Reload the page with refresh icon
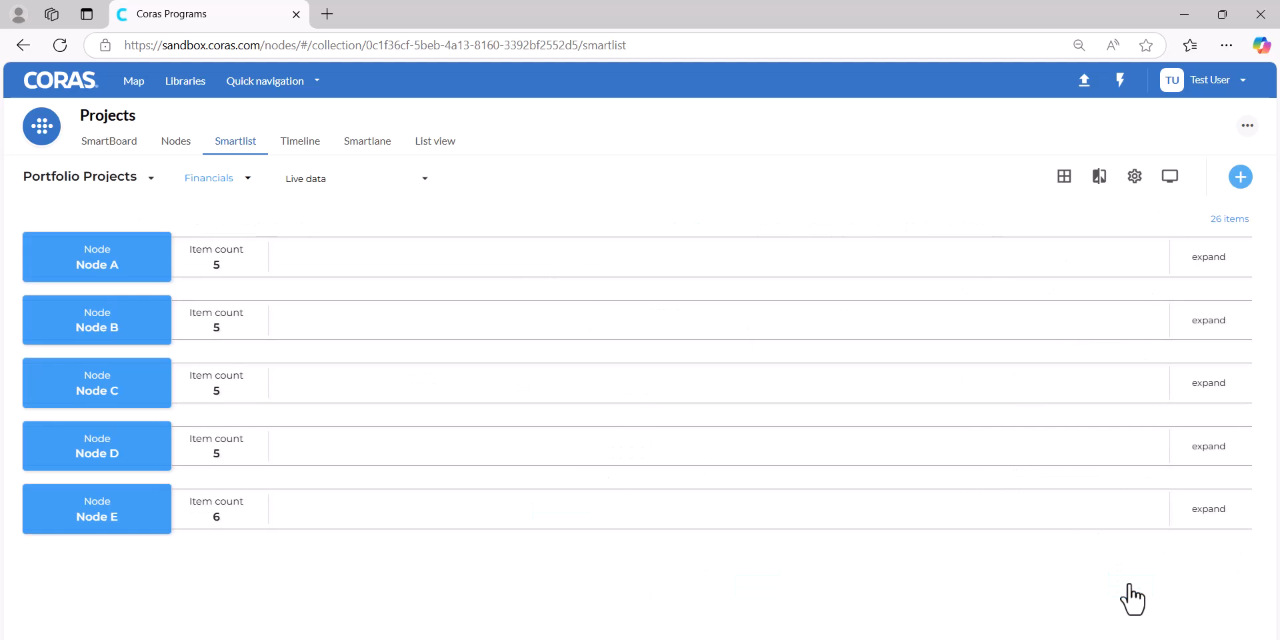 point(60,45)
